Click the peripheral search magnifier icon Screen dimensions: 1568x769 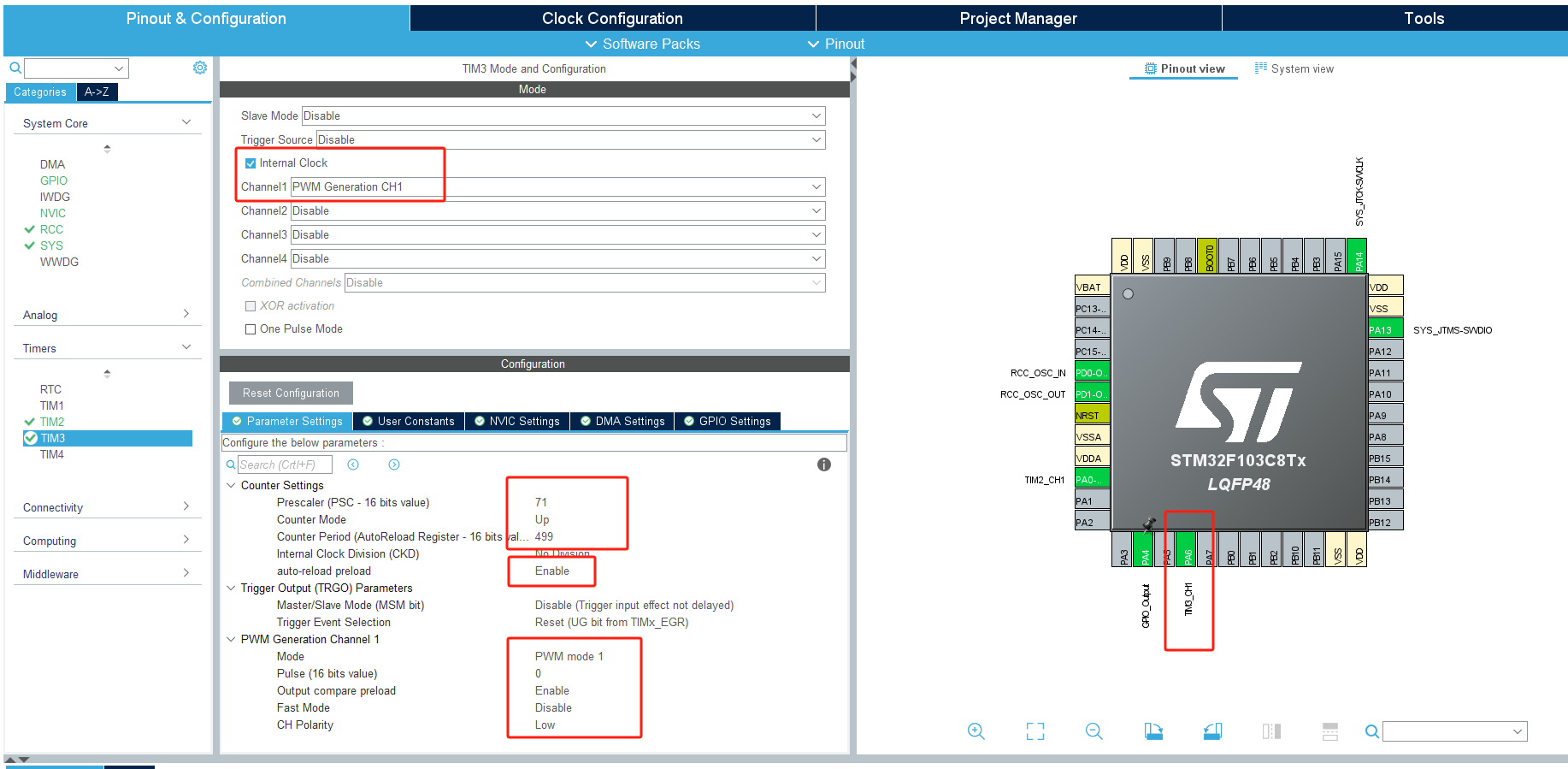pyautogui.click(x=15, y=68)
